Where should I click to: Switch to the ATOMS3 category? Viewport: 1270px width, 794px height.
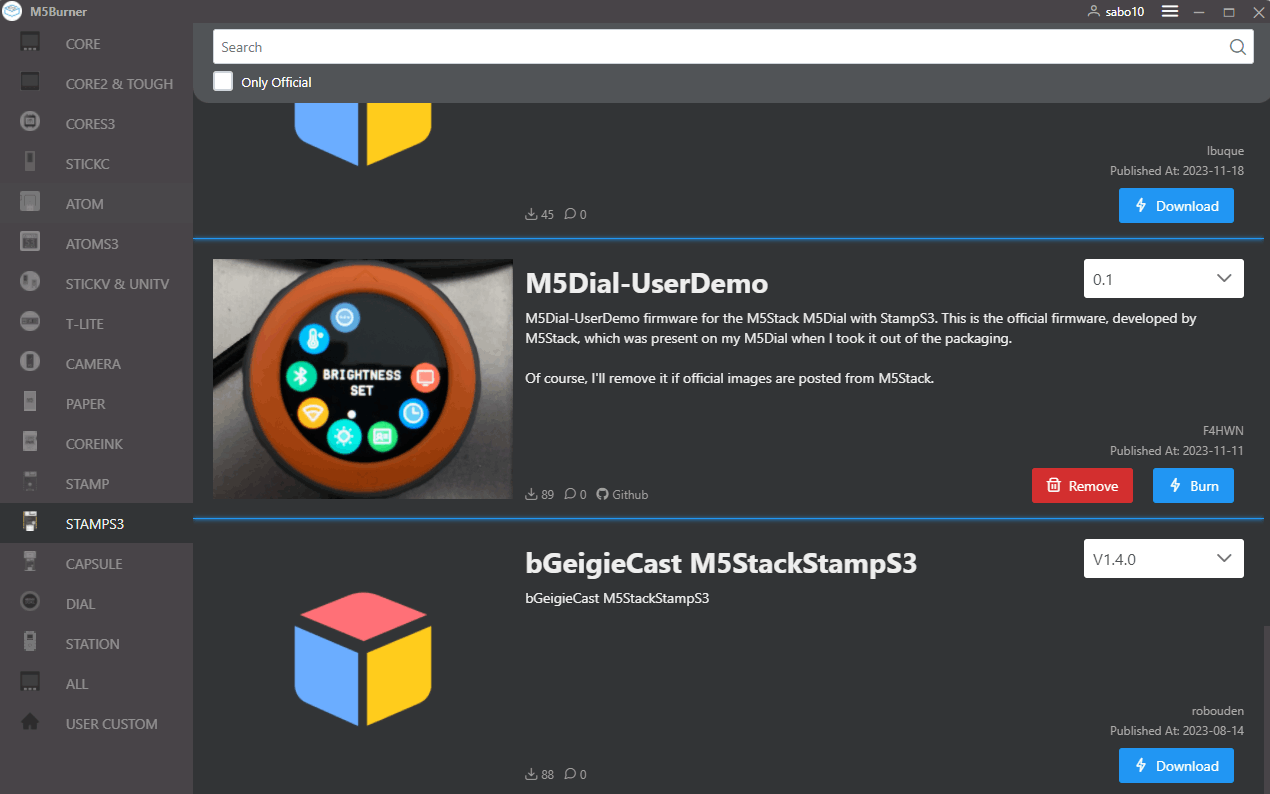(x=96, y=244)
